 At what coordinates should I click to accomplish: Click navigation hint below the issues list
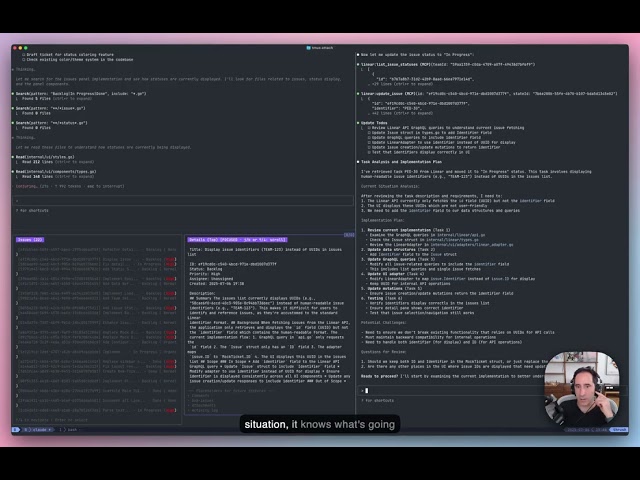pyautogui.click(x=52, y=420)
